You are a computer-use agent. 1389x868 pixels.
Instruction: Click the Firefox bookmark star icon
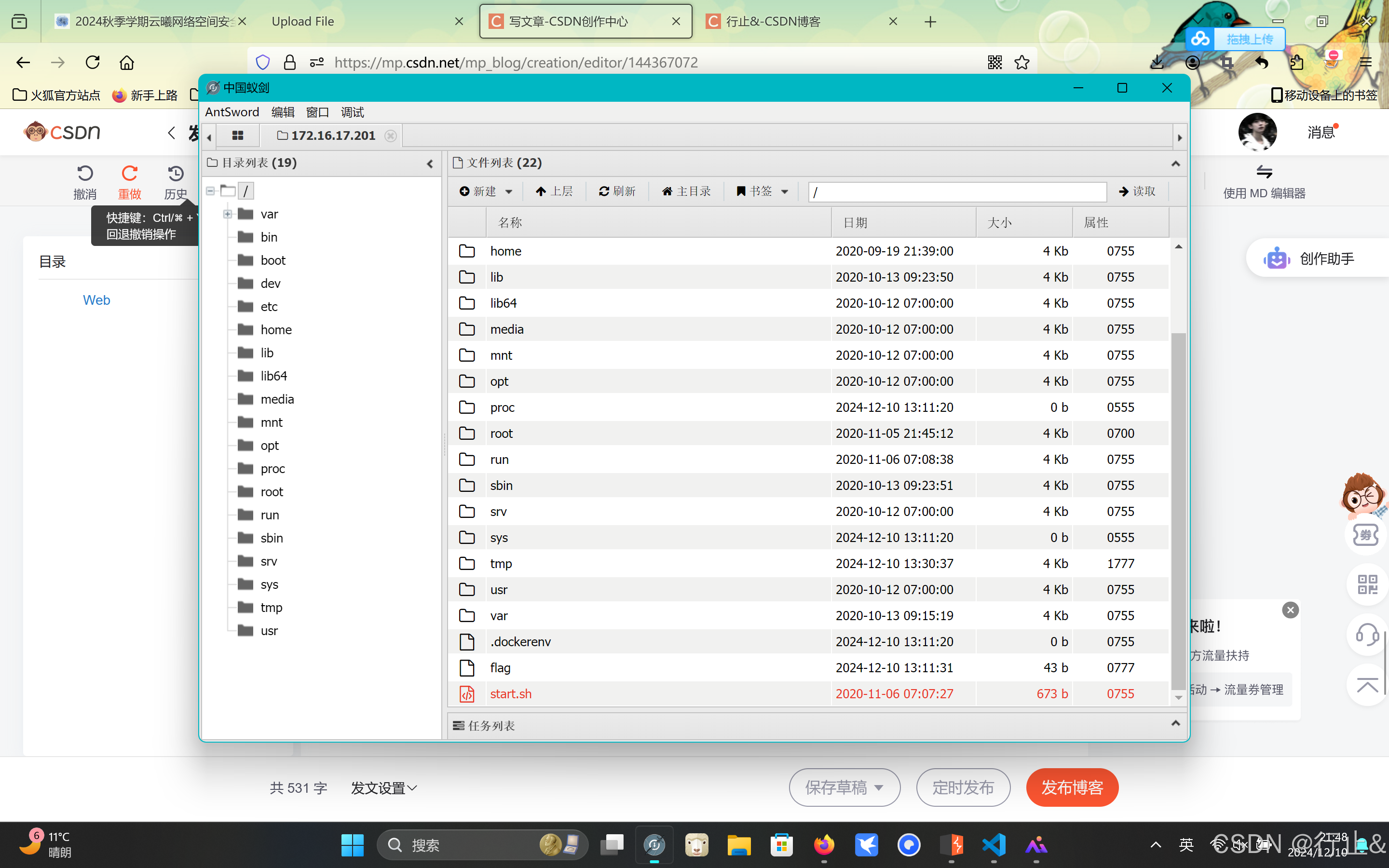tap(1021, 62)
